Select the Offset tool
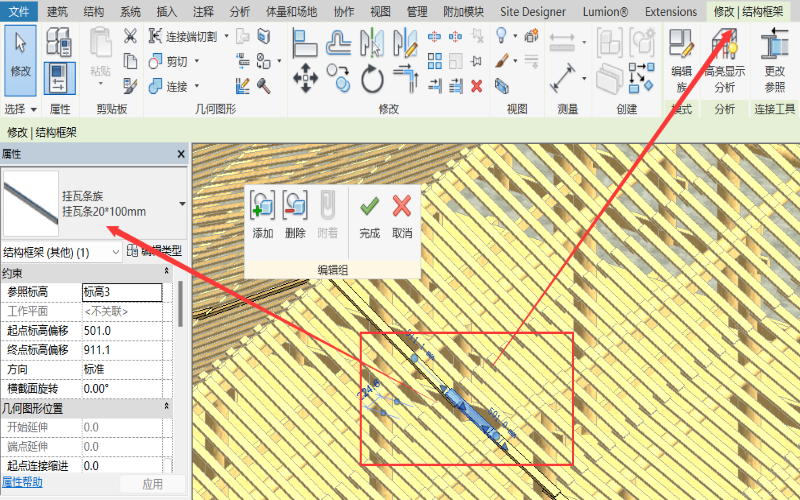The width and height of the screenshot is (800, 500). tap(339, 43)
